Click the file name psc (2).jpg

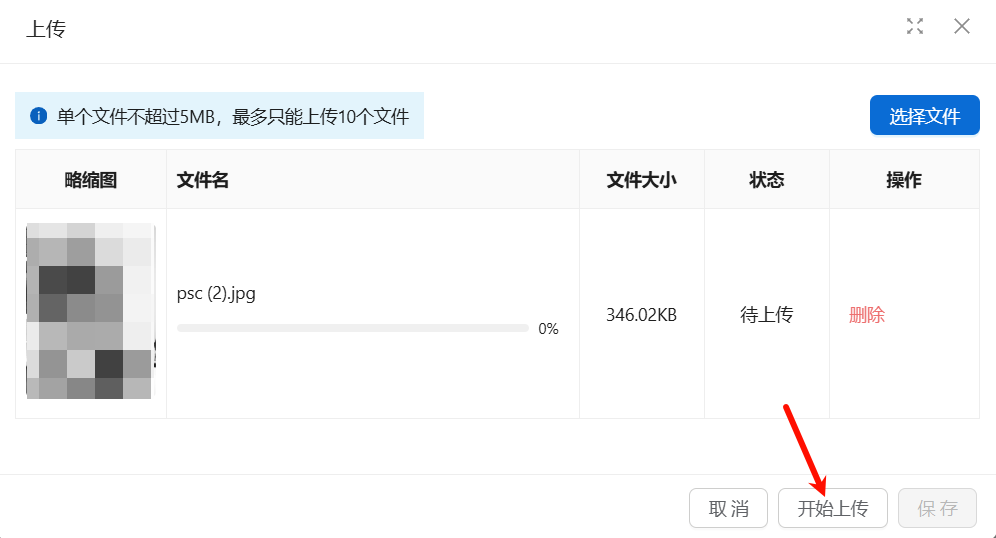click(x=216, y=294)
